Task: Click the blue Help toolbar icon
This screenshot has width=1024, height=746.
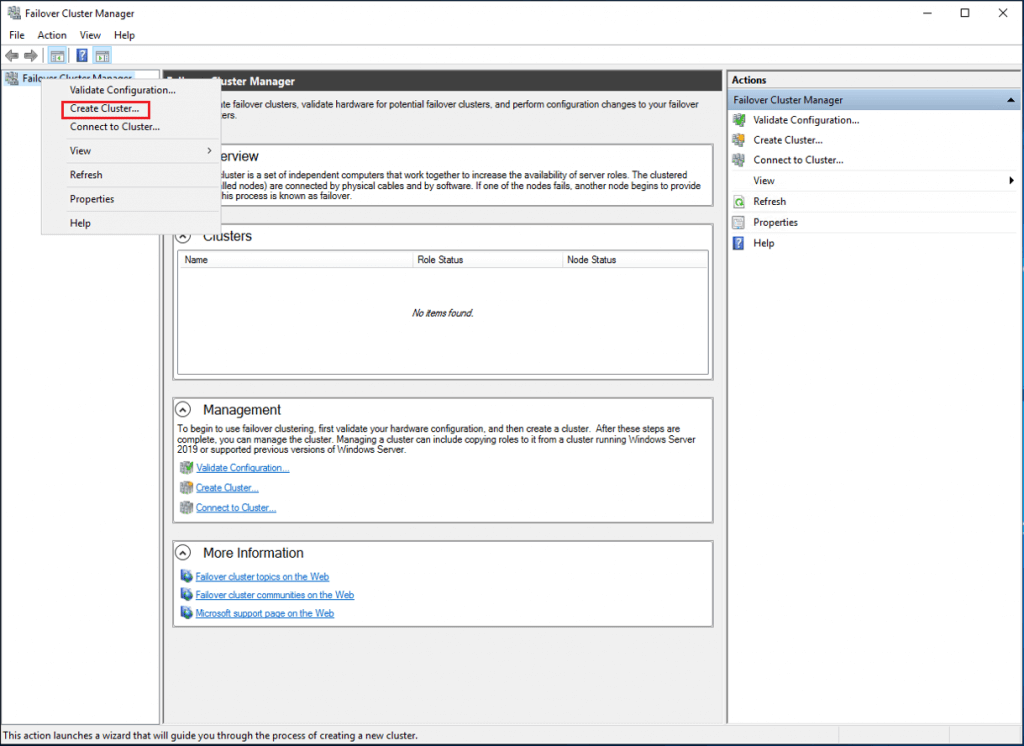Action: [82, 56]
